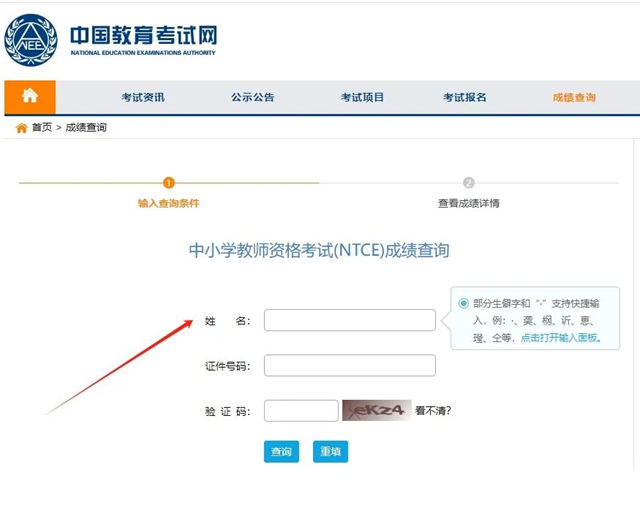Switch to the 考试报名 tab
640x505 pixels.
[465, 97]
